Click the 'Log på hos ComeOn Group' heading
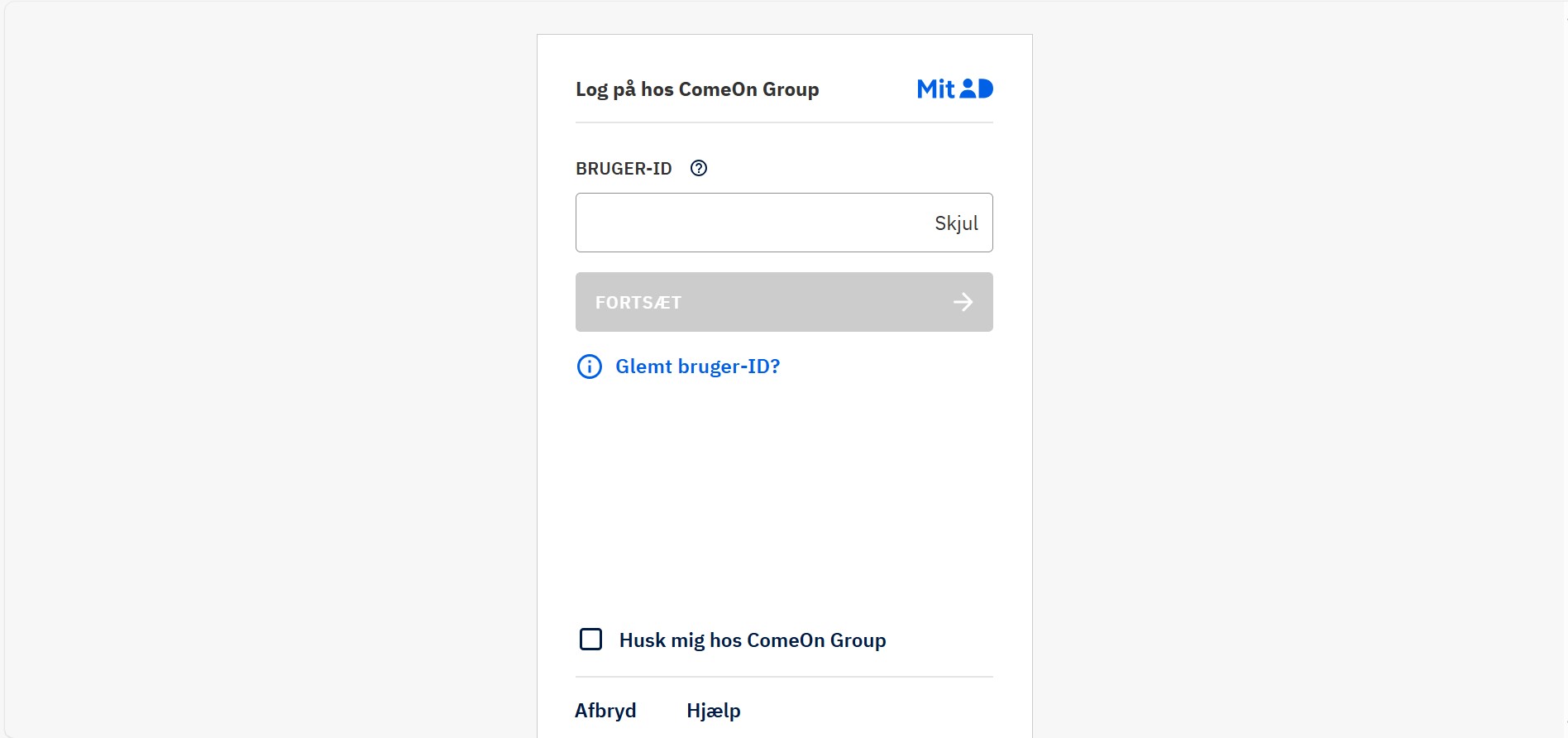 click(697, 89)
